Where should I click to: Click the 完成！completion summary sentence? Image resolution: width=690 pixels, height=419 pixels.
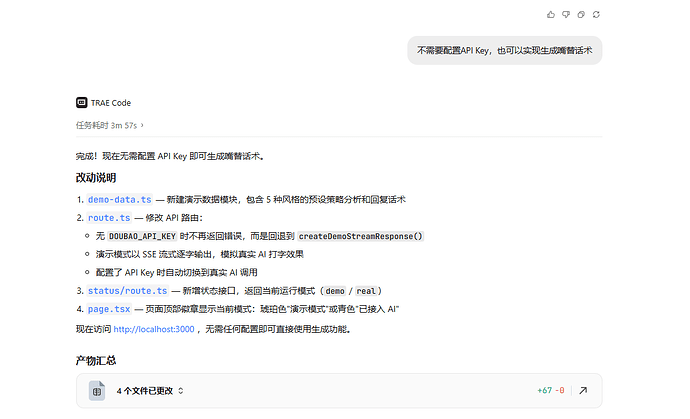pos(170,156)
